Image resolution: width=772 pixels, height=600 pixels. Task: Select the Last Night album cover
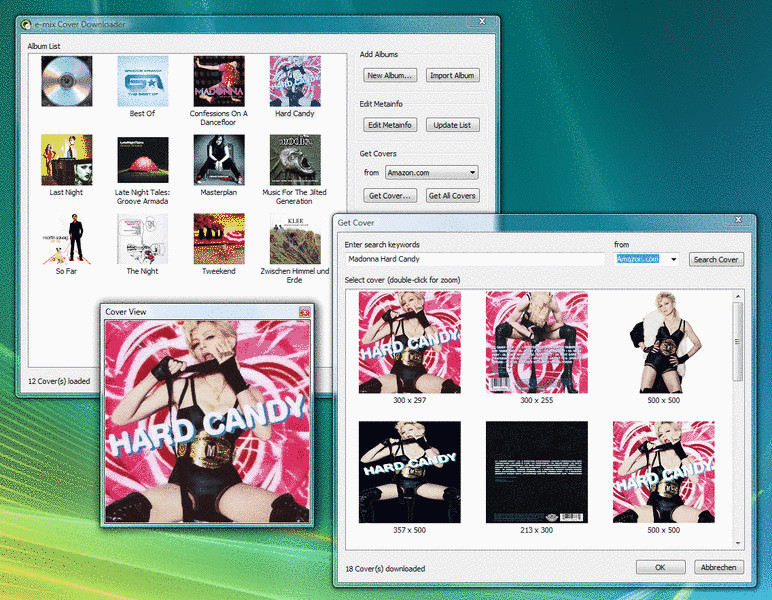[x=66, y=160]
